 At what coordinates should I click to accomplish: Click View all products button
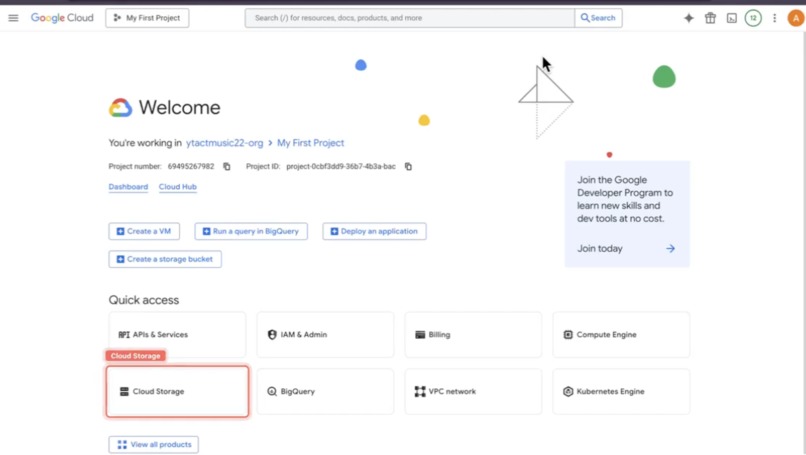pos(154,445)
